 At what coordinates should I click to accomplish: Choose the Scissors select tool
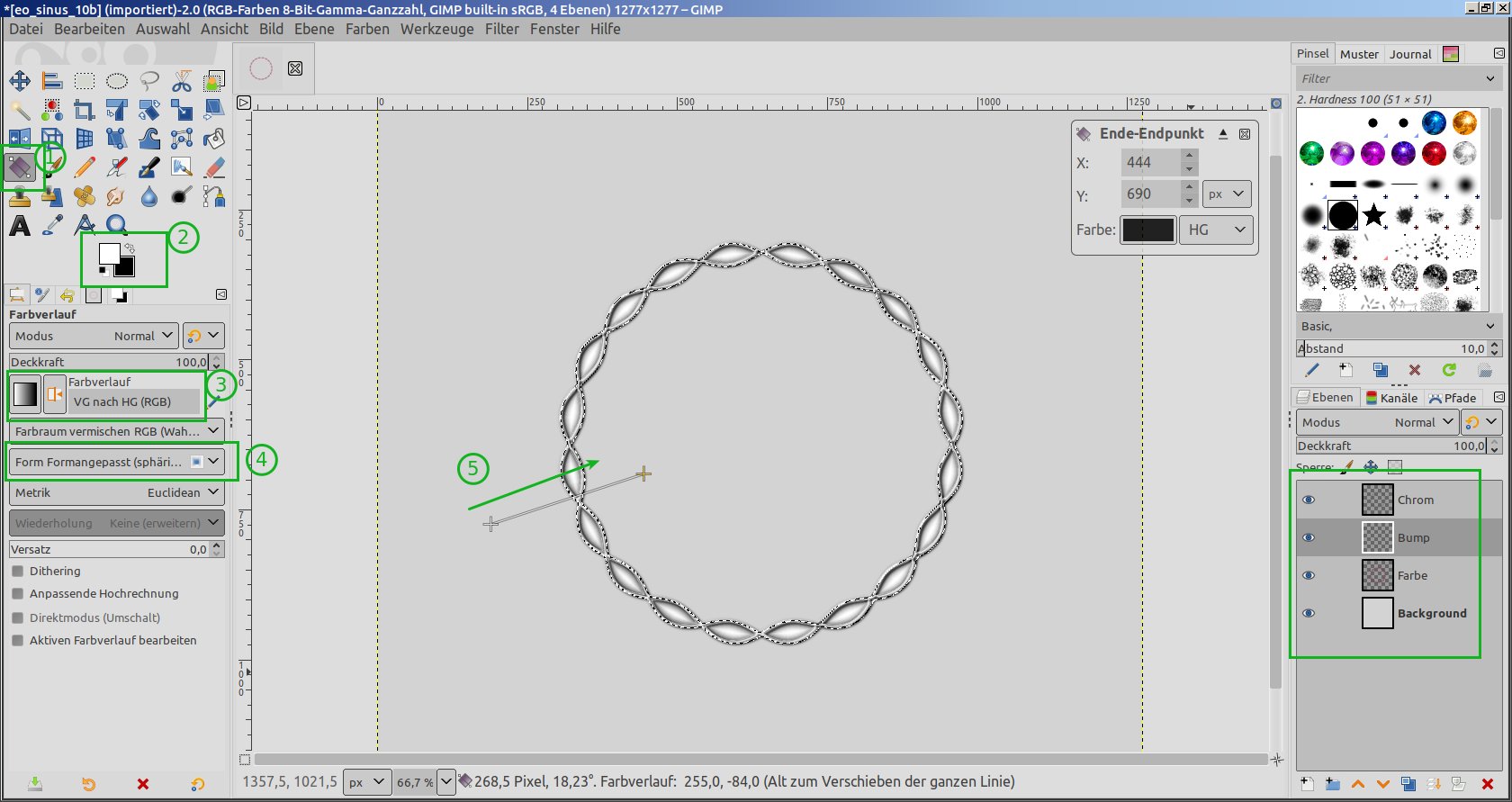tap(182, 82)
